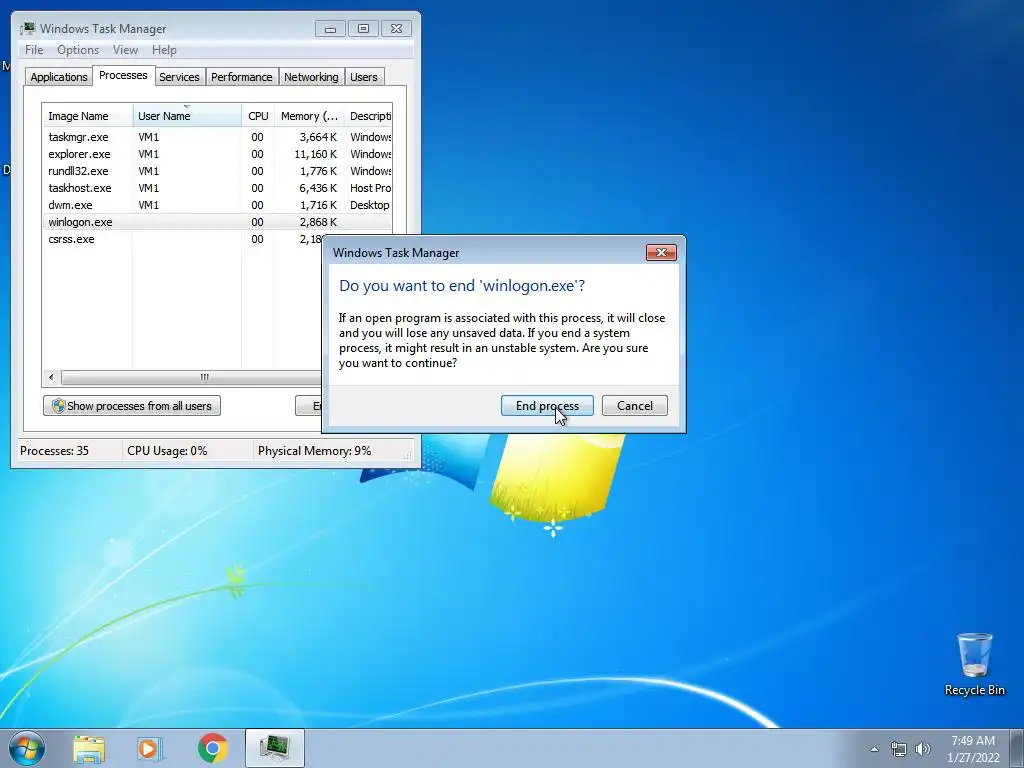Click the 11,160 K memory value

(315, 154)
